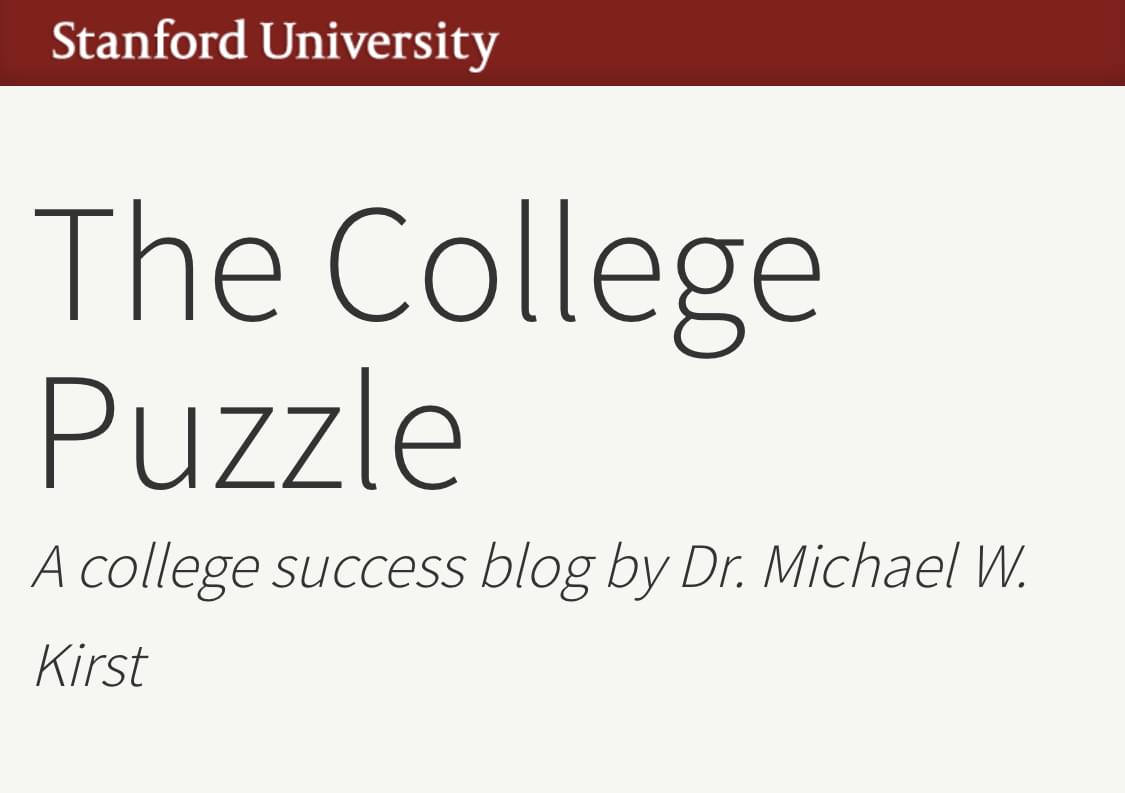Open The College Puzzle blog title link
The width and height of the screenshot is (1125, 793).
click(428, 347)
